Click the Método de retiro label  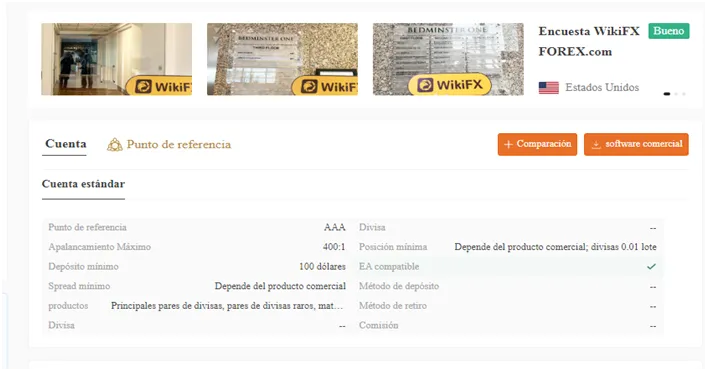(393, 306)
